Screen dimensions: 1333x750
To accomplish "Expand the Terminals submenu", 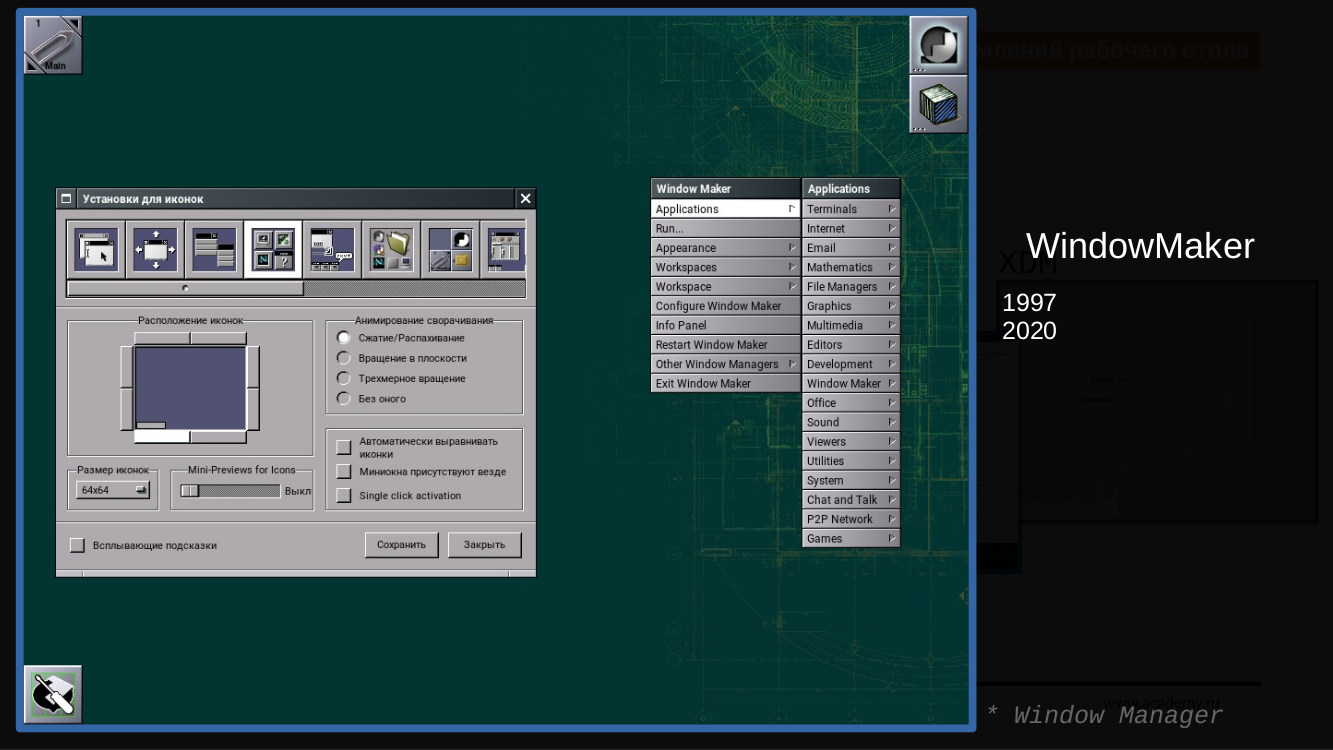I will click(851, 209).
